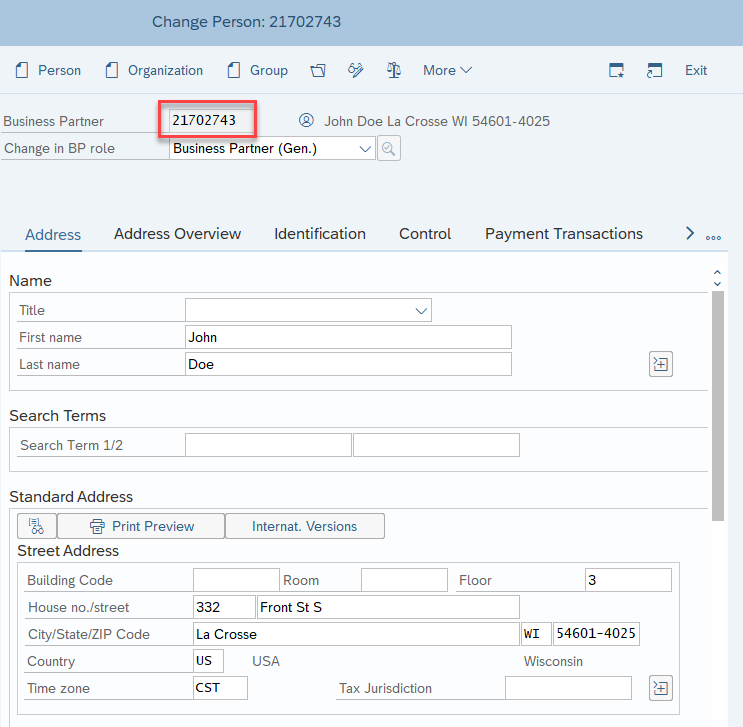Click the Building Code field
Viewport: 743px width, 727px height.
pyautogui.click(x=236, y=580)
